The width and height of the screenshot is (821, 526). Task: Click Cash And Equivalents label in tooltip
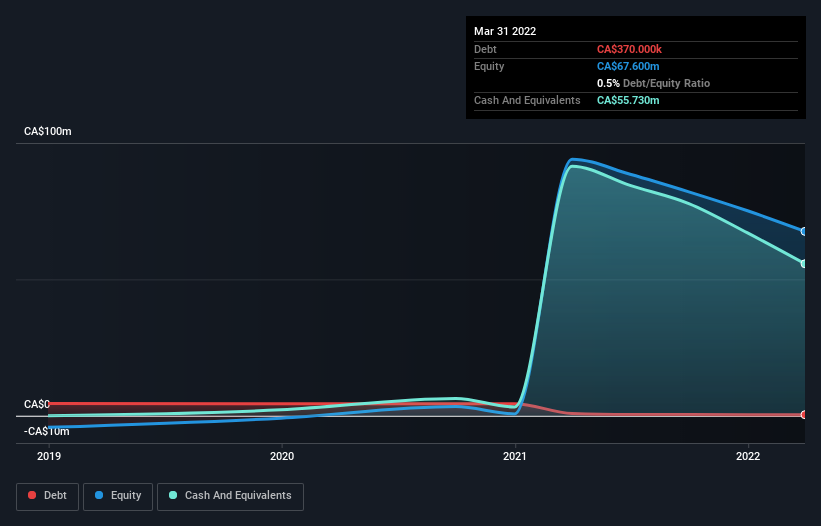(x=527, y=100)
